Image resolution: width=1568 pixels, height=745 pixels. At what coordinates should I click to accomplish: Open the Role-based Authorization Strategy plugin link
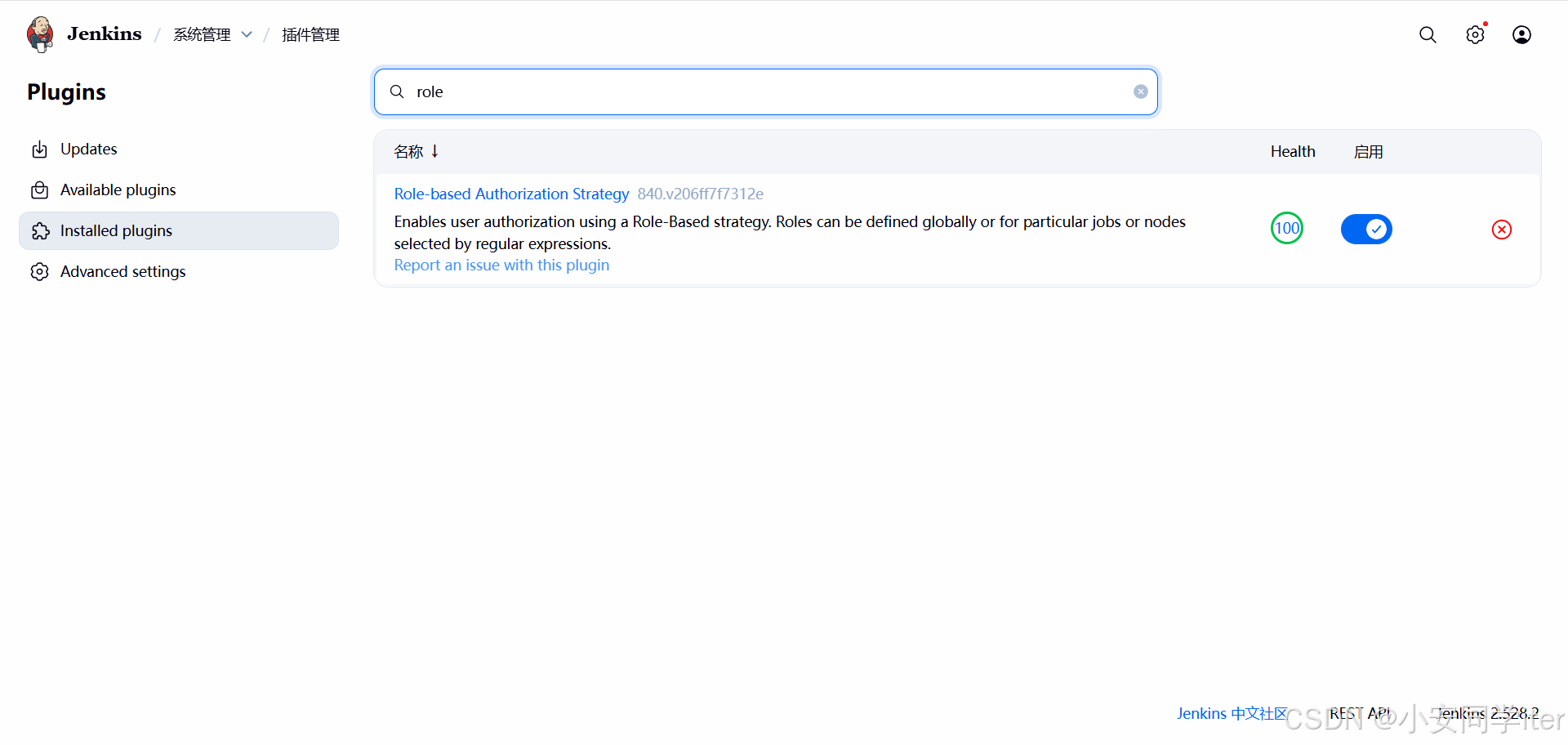511,194
